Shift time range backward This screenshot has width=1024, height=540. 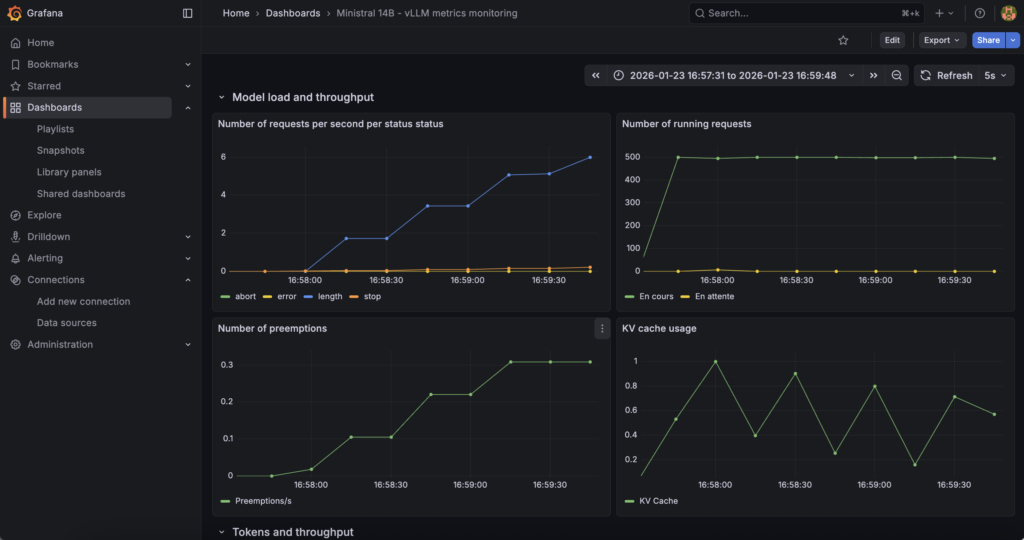[x=596, y=75]
